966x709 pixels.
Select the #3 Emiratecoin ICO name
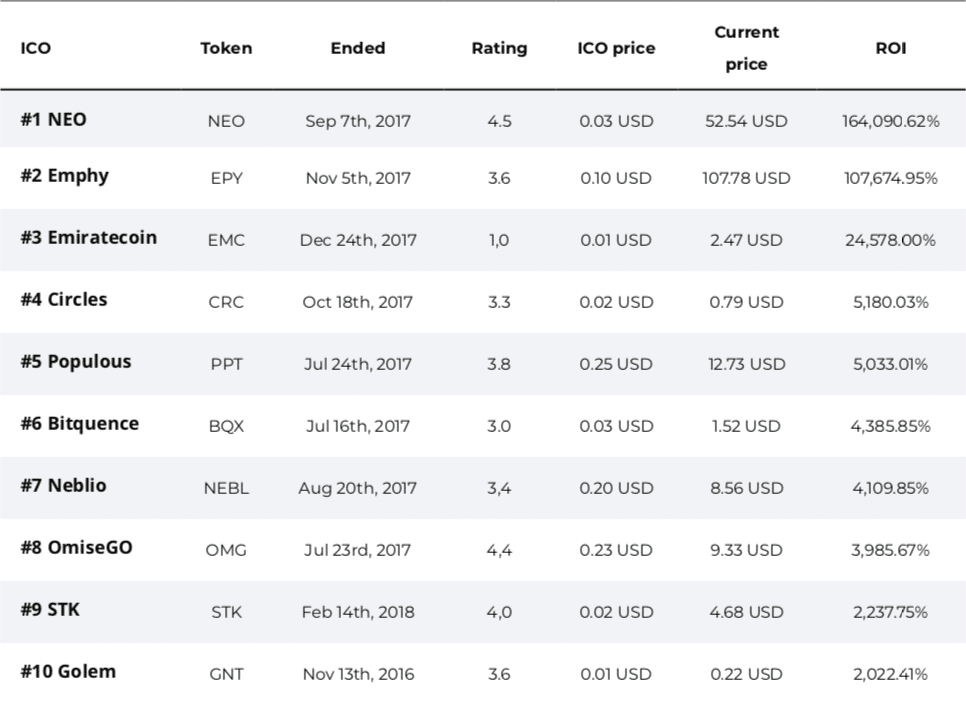pos(89,238)
